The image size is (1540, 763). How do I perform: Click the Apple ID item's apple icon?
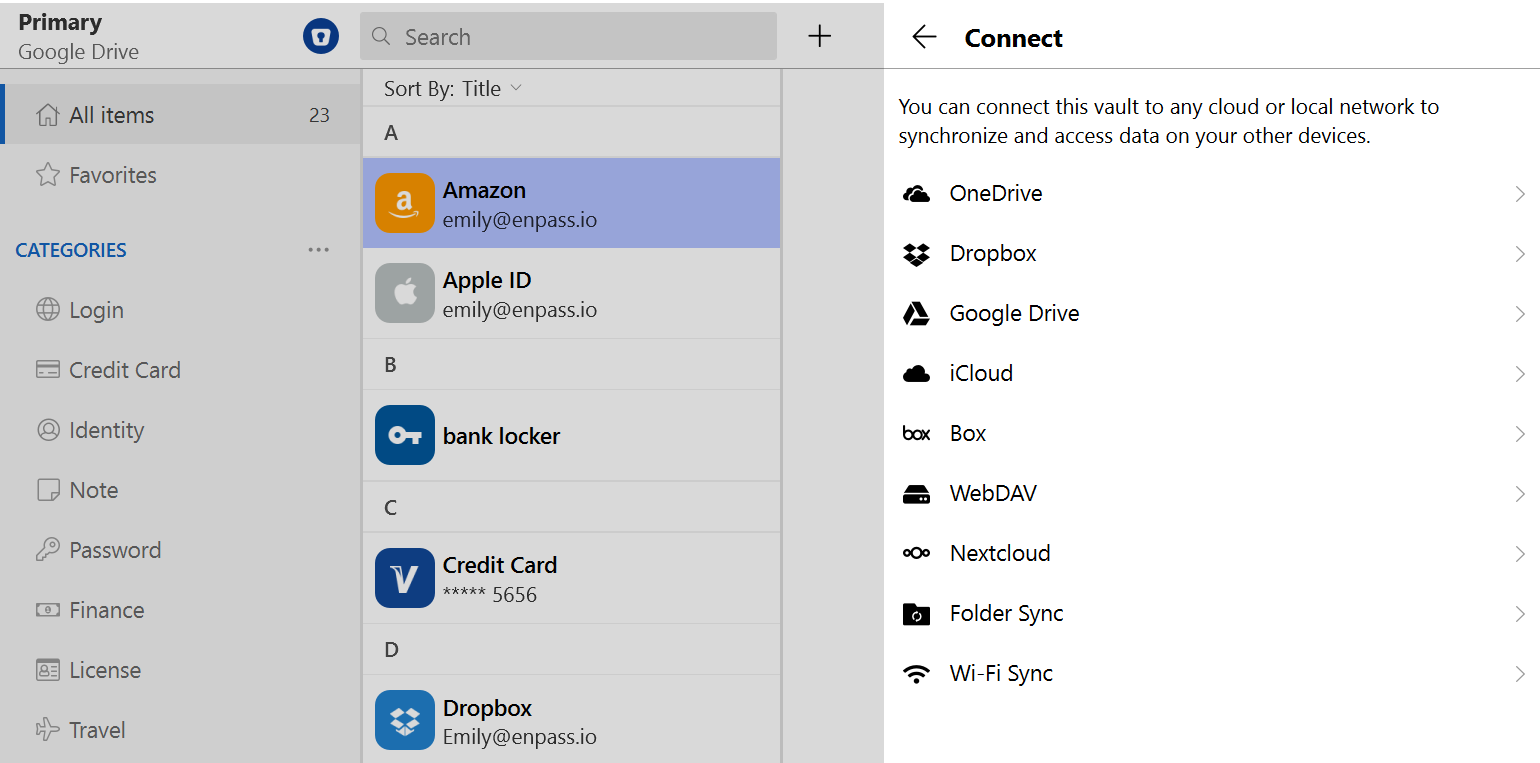405,293
